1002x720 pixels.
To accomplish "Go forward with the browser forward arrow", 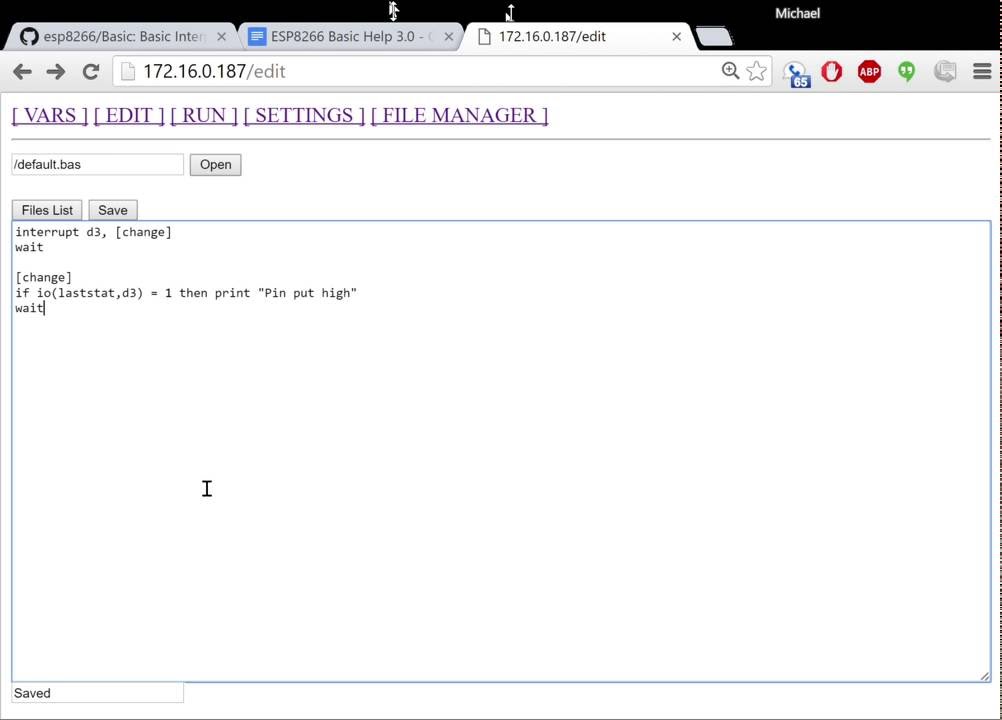I will pyautogui.click(x=56, y=72).
